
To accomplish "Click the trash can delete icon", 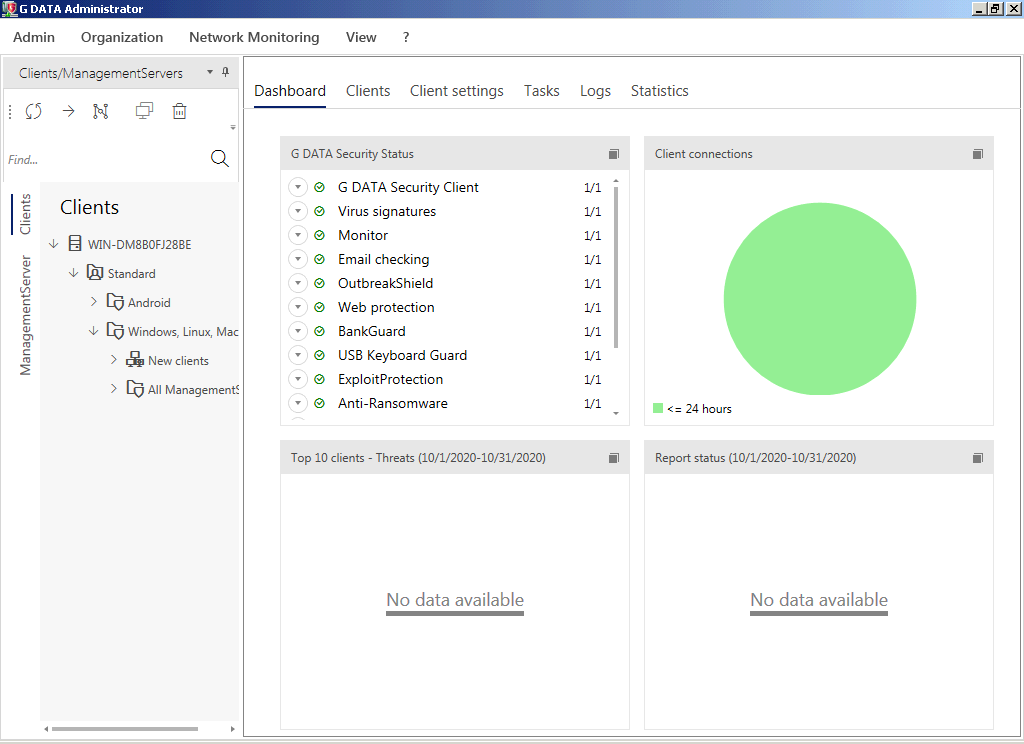I will [179, 111].
